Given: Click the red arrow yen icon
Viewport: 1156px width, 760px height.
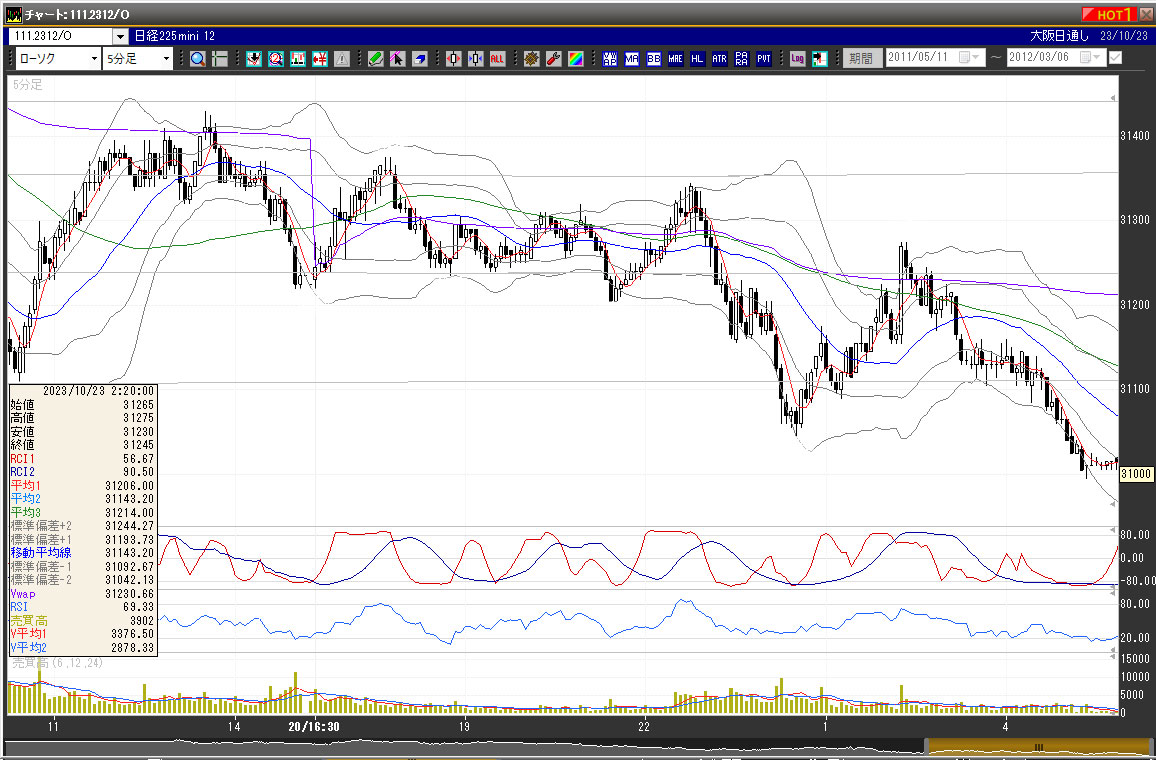Looking at the screenshot, I should point(319,59).
